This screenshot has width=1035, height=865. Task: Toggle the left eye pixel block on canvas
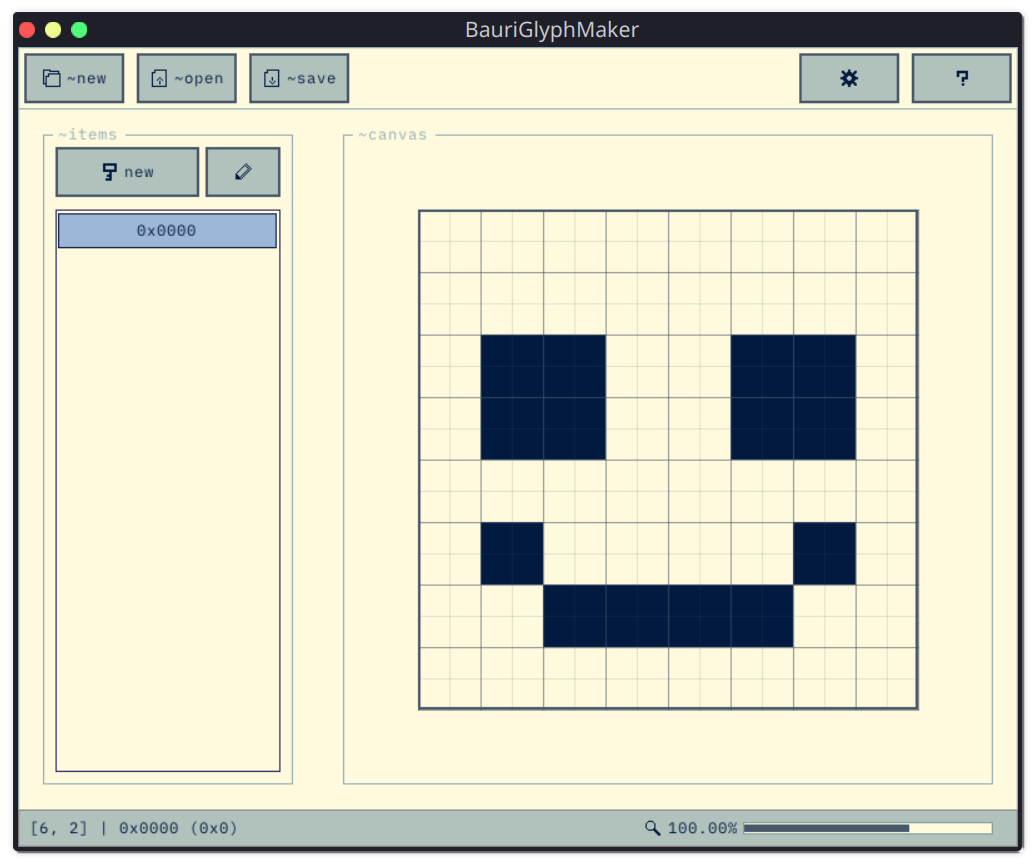pyautogui.click(x=544, y=397)
